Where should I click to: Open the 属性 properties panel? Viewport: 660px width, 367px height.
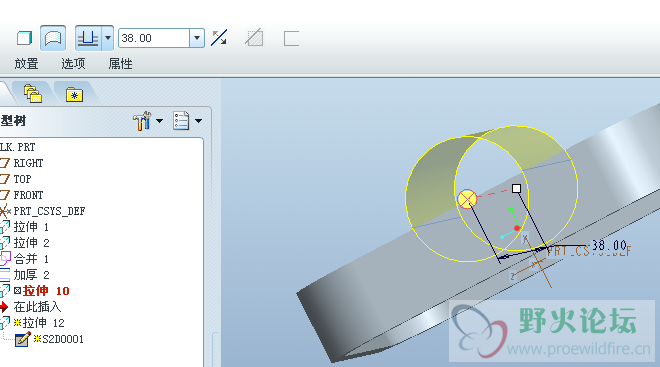pyautogui.click(x=120, y=64)
